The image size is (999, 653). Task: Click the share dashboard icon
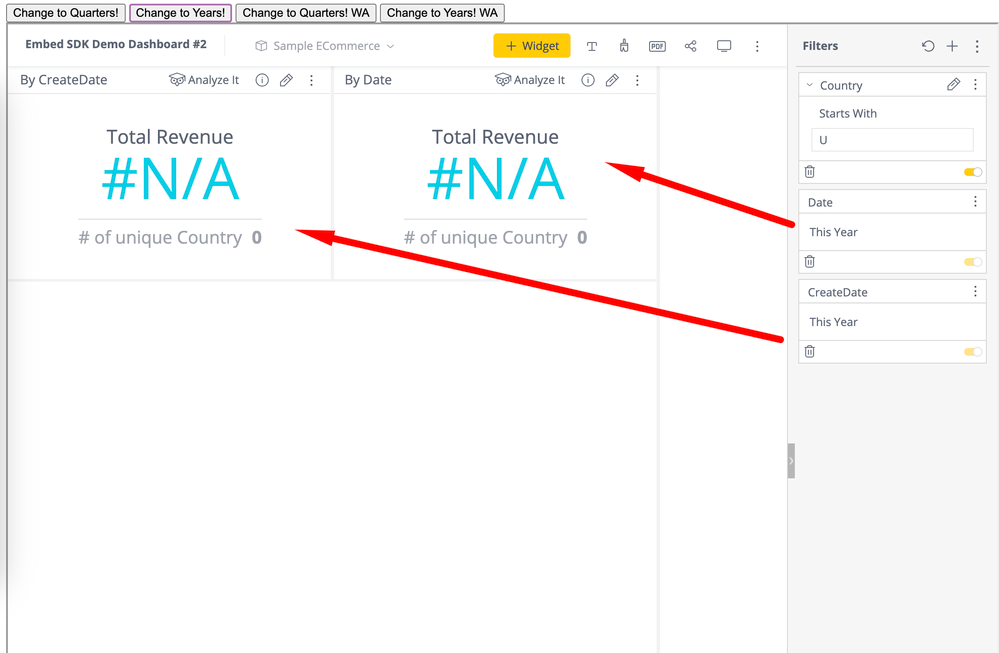(x=690, y=46)
